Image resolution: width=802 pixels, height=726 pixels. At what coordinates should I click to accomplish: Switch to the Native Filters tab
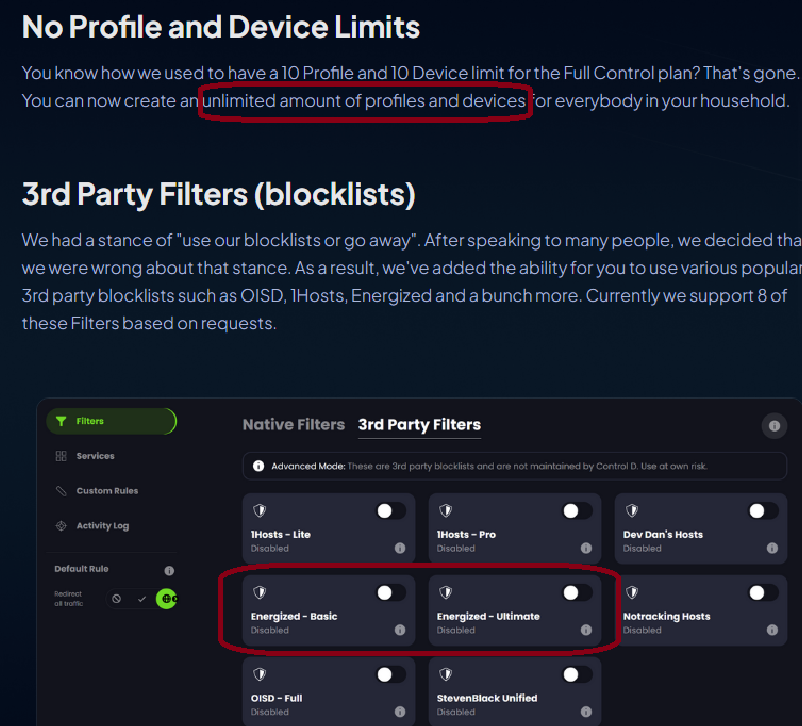click(294, 424)
